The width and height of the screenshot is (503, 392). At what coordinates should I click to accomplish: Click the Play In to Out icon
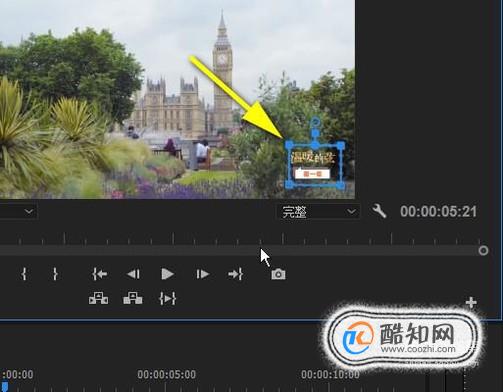[167, 299]
